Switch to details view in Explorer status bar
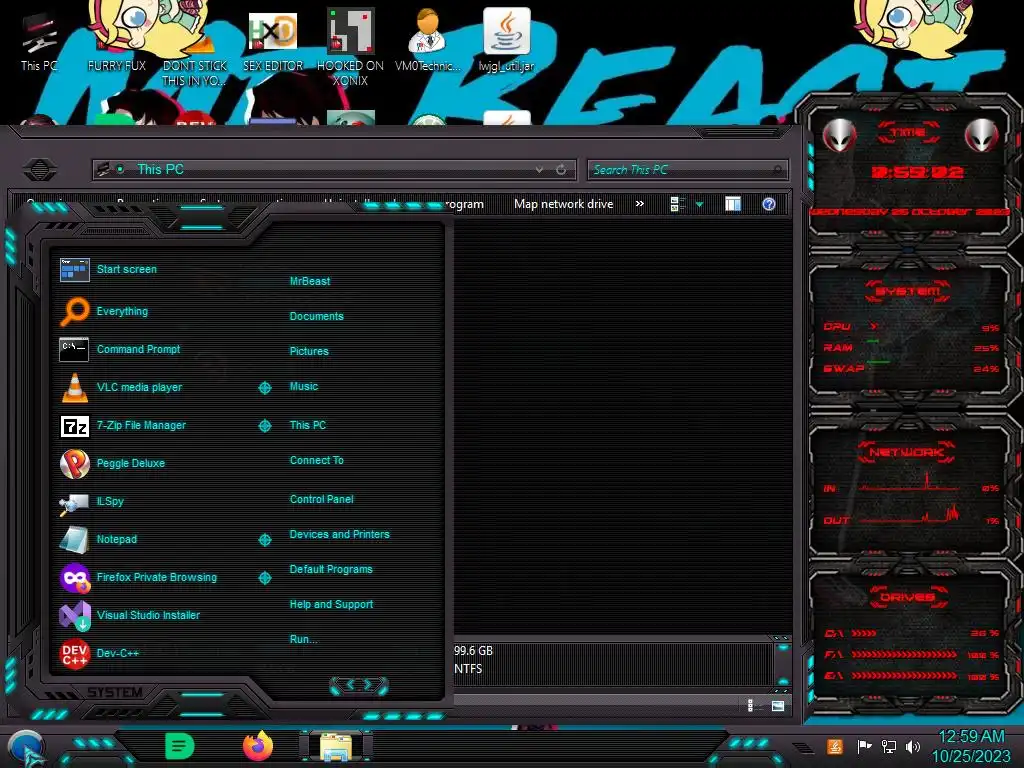 [752, 706]
